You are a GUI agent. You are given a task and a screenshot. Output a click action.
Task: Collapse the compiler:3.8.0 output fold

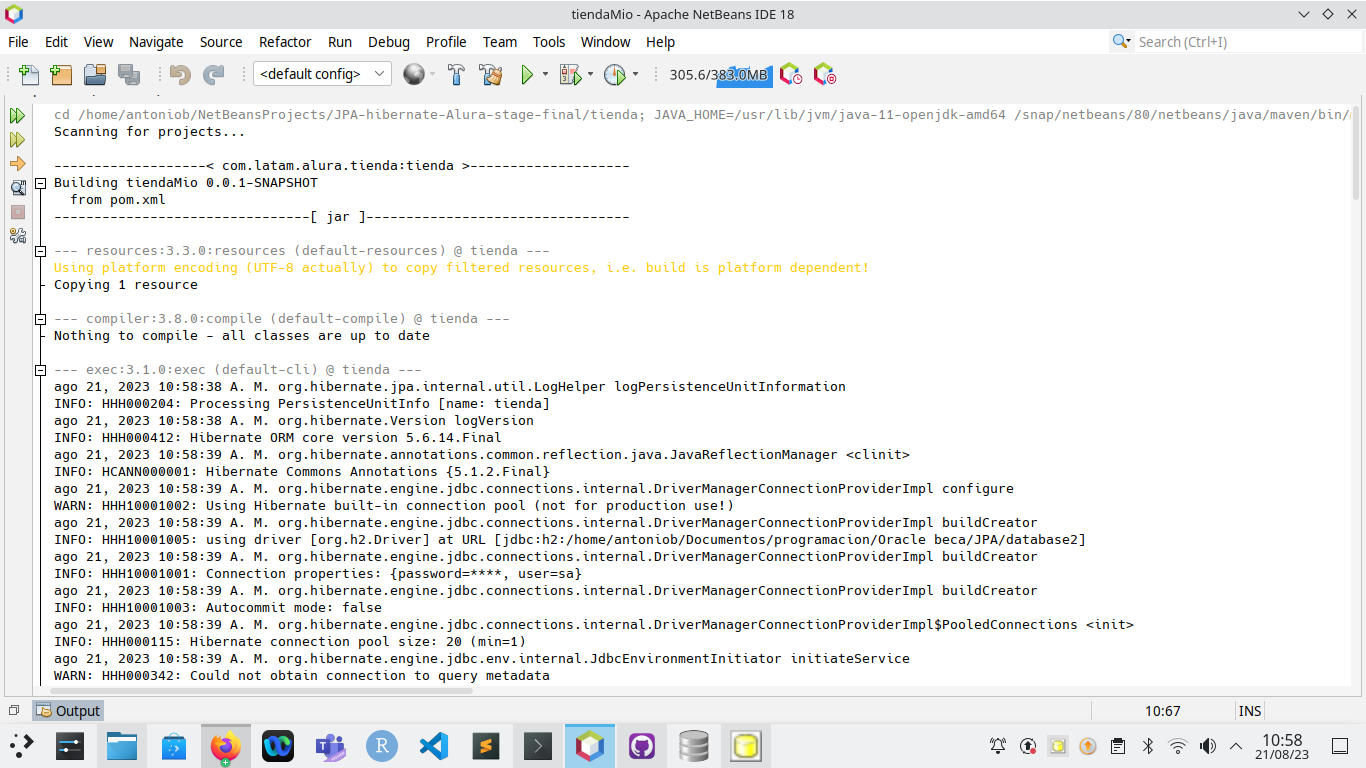click(41, 319)
